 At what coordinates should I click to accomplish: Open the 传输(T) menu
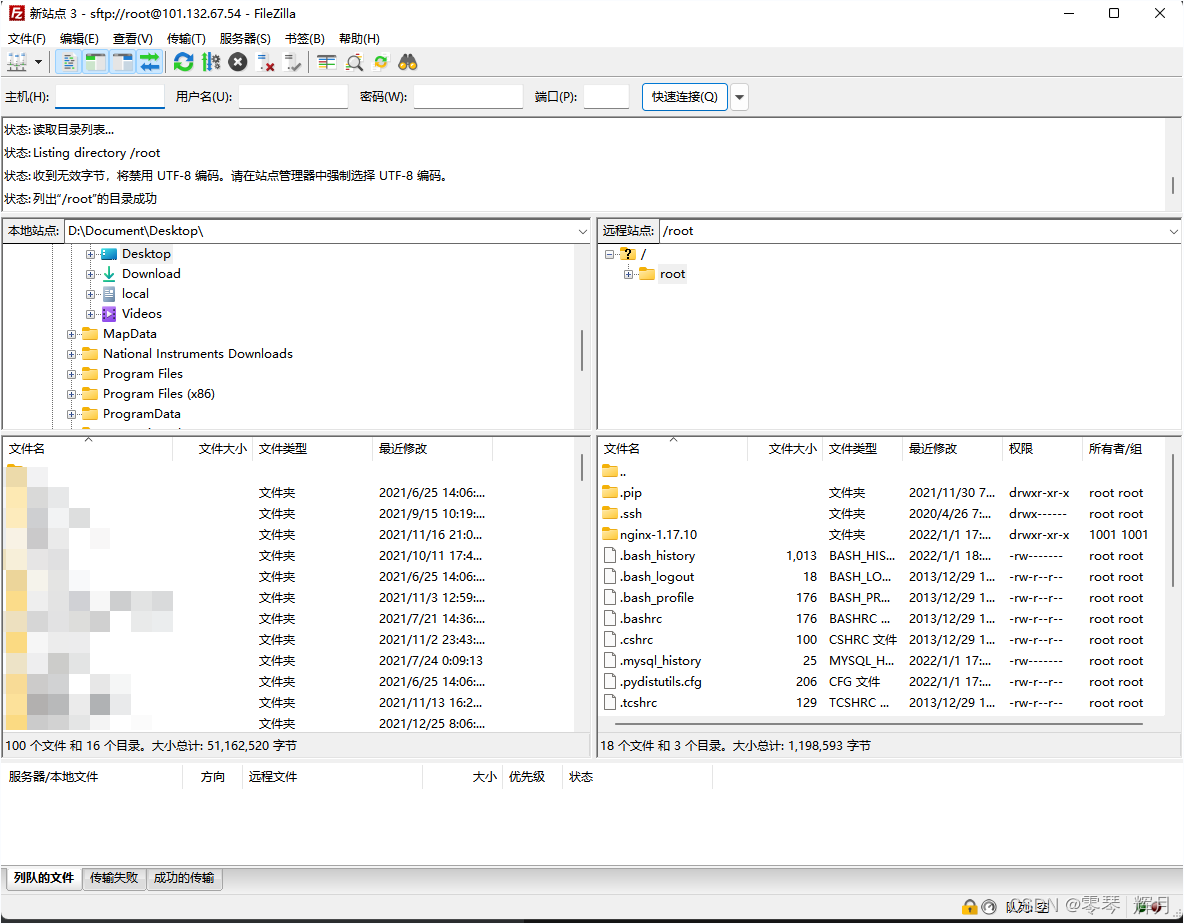(186, 38)
